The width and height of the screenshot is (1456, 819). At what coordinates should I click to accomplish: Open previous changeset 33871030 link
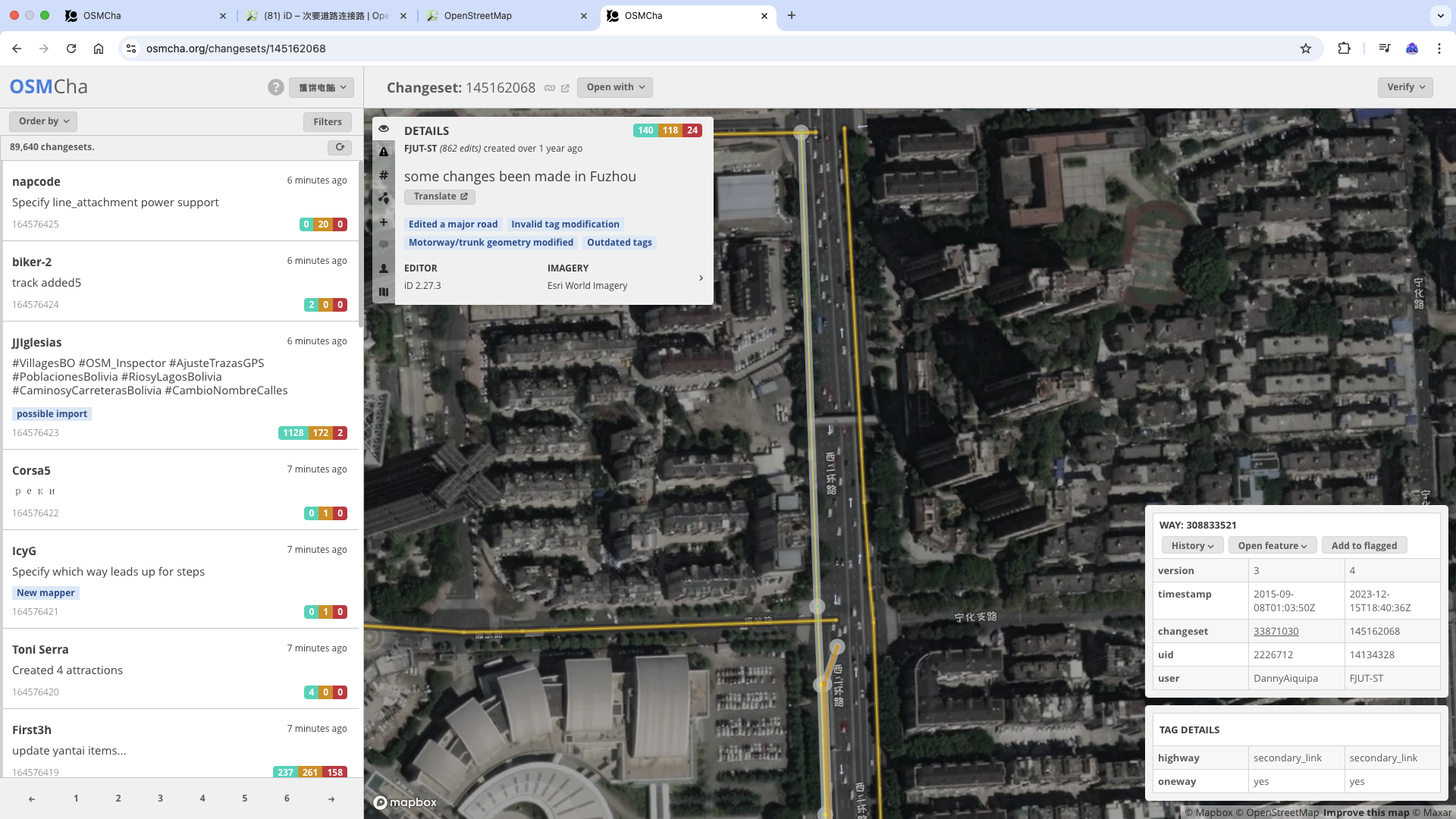click(x=1276, y=631)
